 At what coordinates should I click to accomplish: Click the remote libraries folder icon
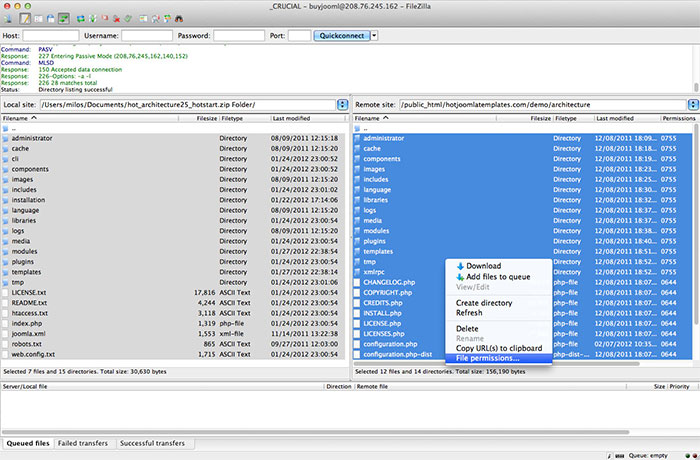[357, 200]
